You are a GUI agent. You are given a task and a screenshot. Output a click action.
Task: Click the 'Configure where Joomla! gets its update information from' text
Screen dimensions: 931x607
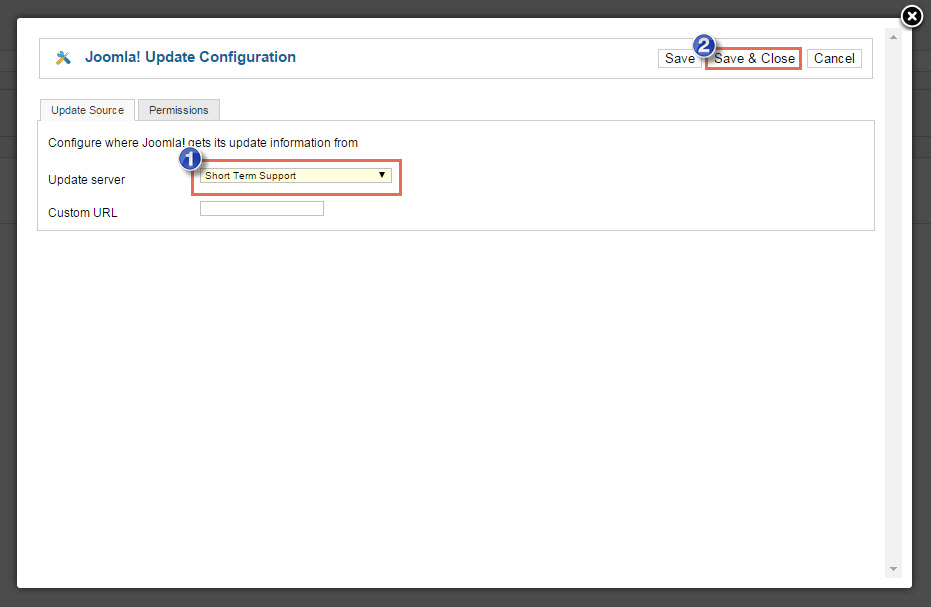tap(203, 143)
